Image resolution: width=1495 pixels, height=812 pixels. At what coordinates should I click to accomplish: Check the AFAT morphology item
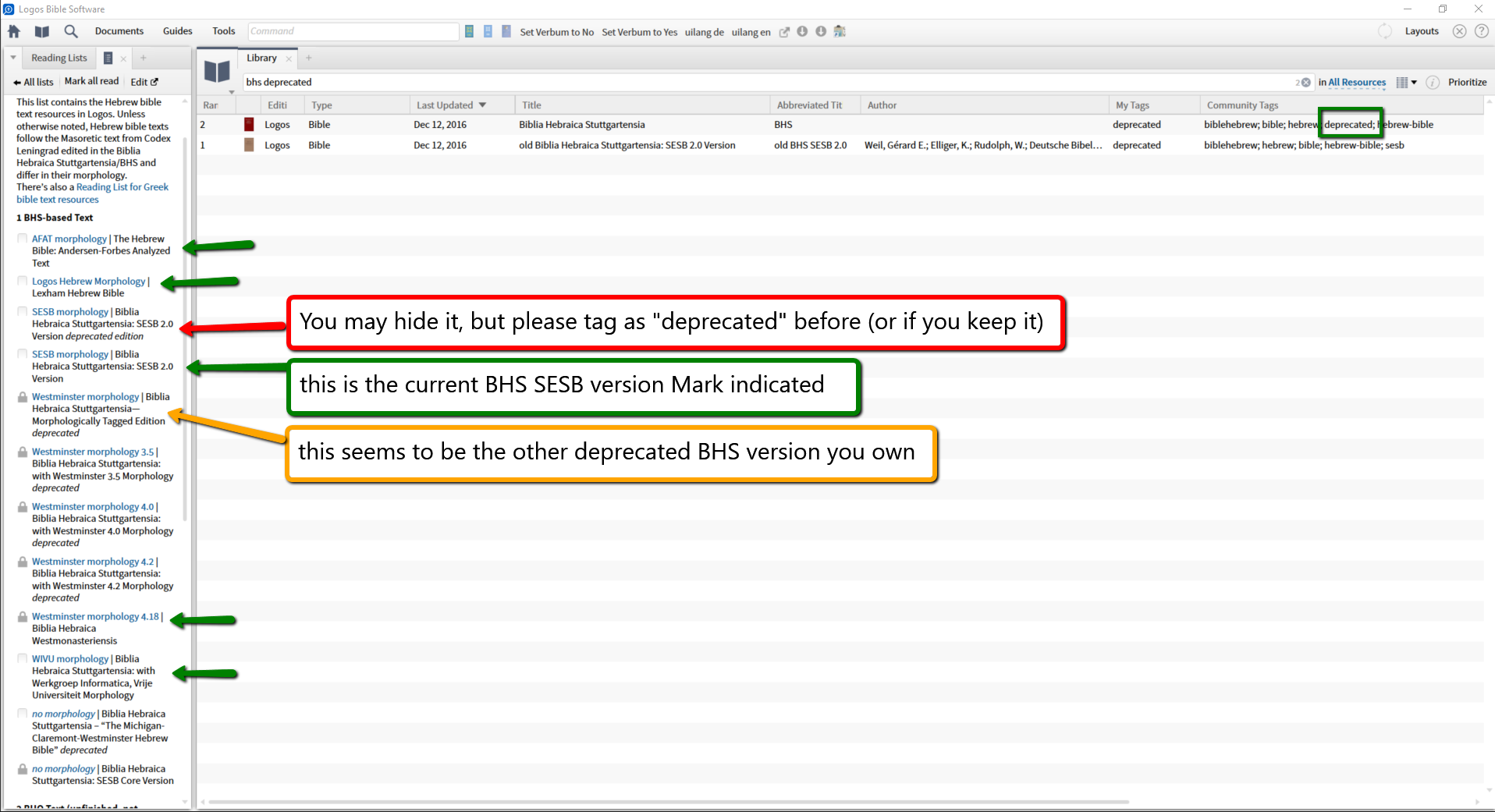point(23,239)
